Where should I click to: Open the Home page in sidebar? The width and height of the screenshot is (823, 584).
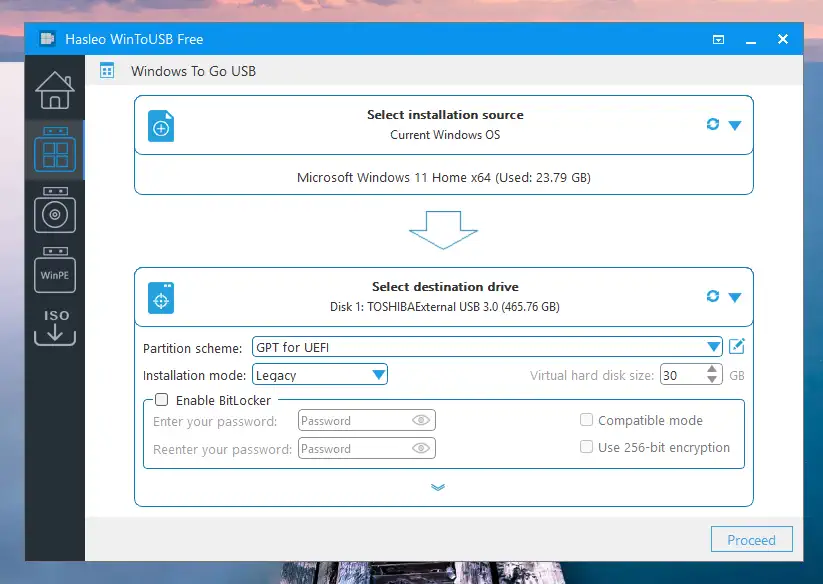pyautogui.click(x=55, y=90)
